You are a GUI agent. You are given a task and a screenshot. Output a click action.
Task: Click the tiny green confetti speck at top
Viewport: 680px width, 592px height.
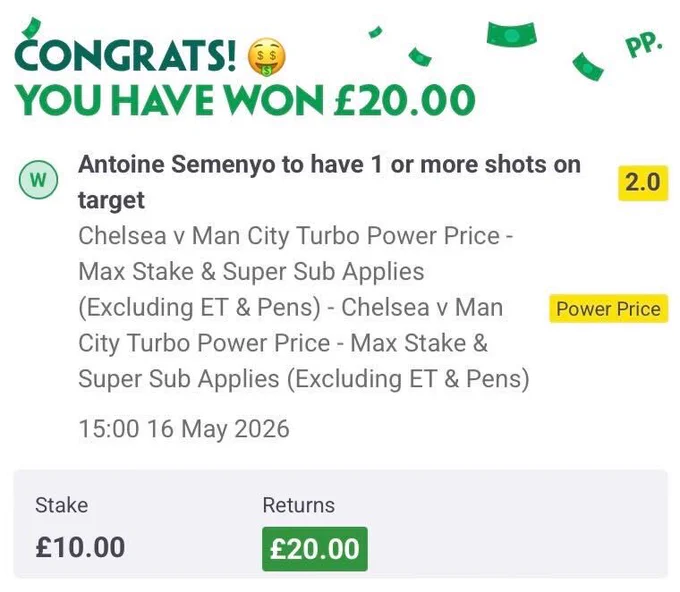click(x=375, y=32)
